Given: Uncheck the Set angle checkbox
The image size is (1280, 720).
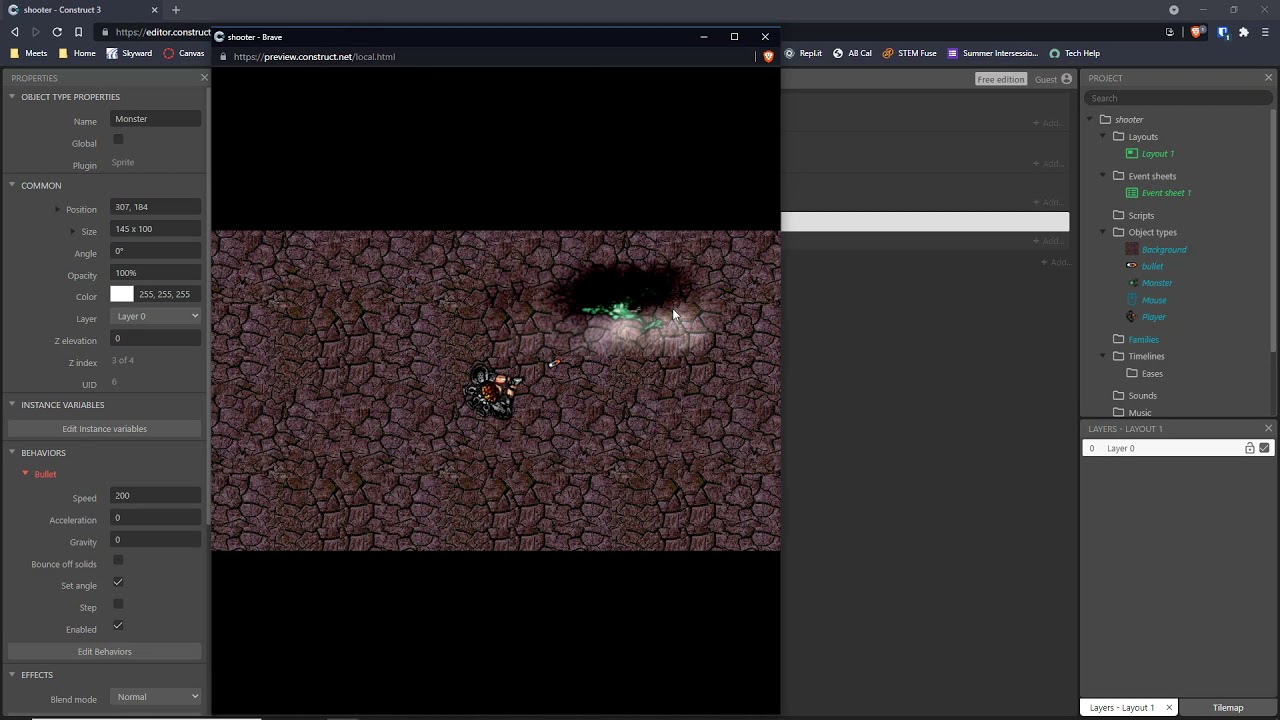Looking at the screenshot, I should pyautogui.click(x=118, y=582).
